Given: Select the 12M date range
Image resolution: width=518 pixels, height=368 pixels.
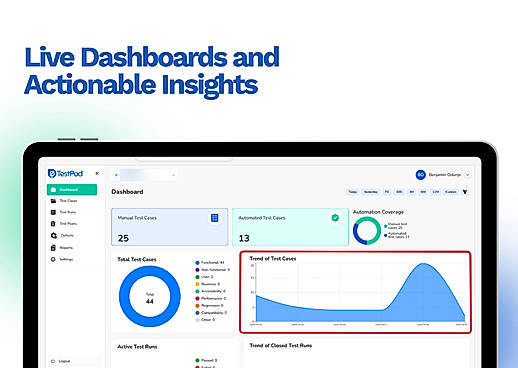Looking at the screenshot, I should point(436,192).
